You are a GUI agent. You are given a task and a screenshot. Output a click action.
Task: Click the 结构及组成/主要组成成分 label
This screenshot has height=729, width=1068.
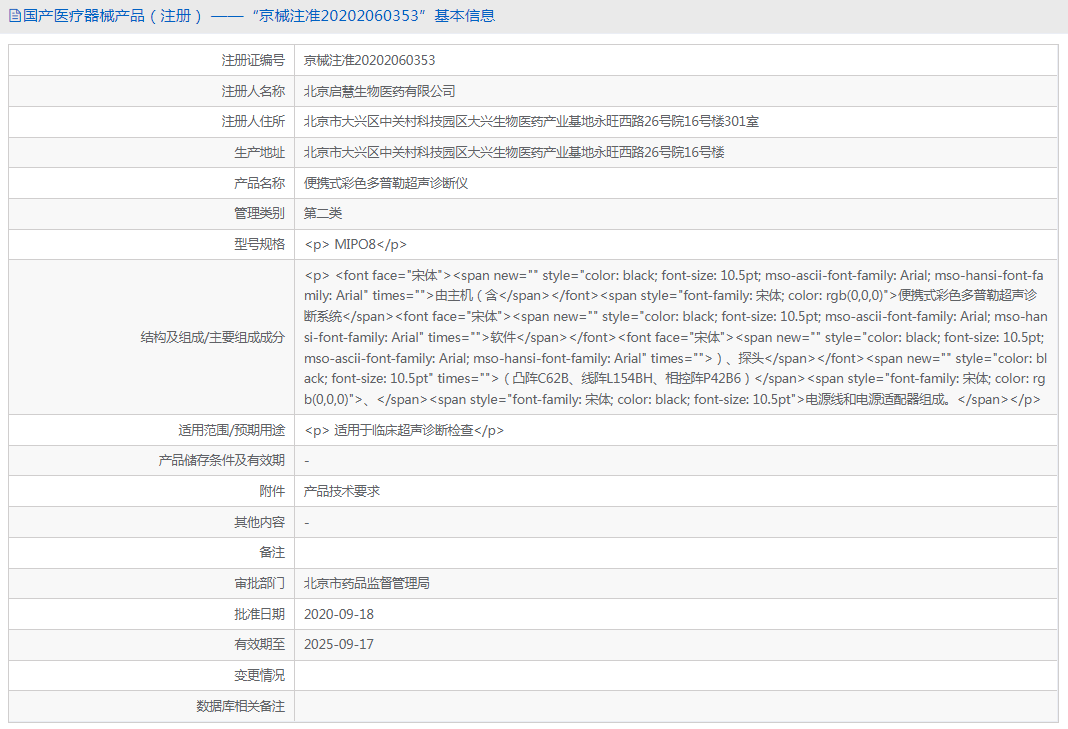[x=213, y=337]
